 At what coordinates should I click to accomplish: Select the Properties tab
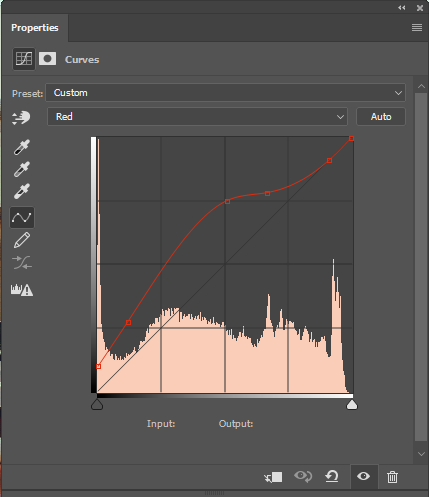pyautogui.click(x=35, y=28)
